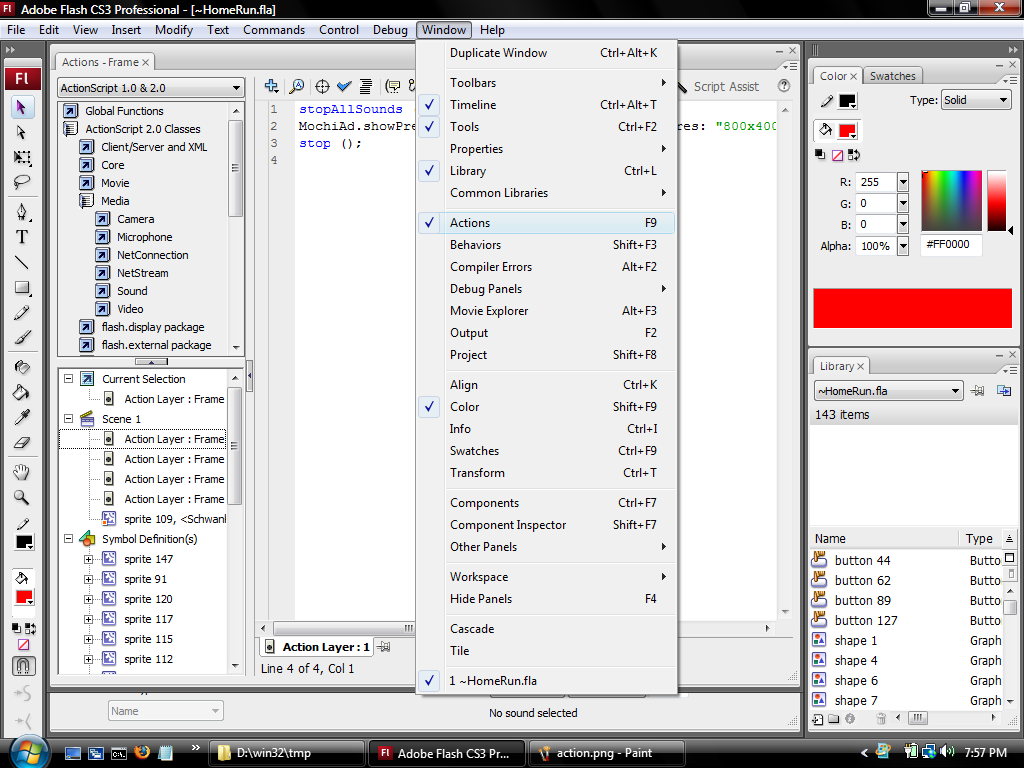
Task: Open the Modify menu
Action: (x=174, y=30)
